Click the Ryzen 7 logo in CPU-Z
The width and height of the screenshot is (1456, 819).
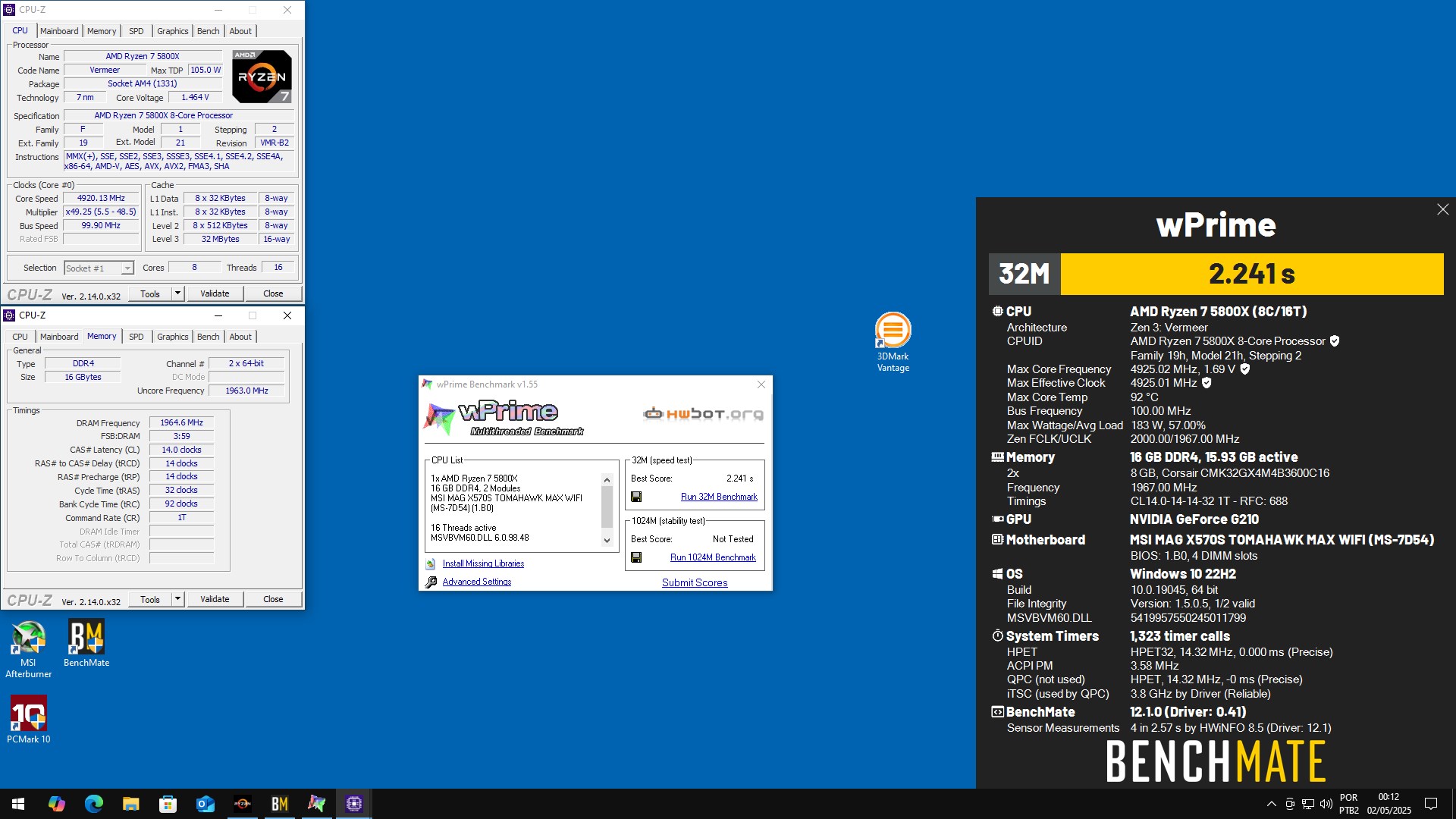[262, 77]
